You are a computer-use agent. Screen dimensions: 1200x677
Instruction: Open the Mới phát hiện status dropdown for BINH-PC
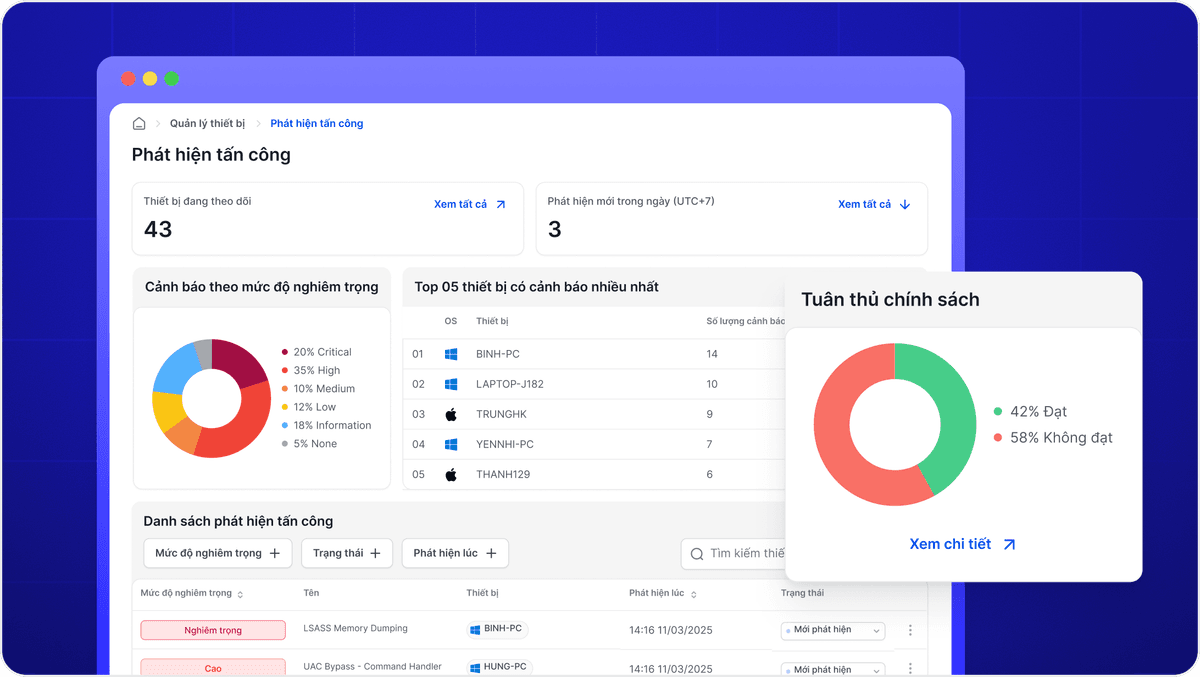click(x=833, y=630)
